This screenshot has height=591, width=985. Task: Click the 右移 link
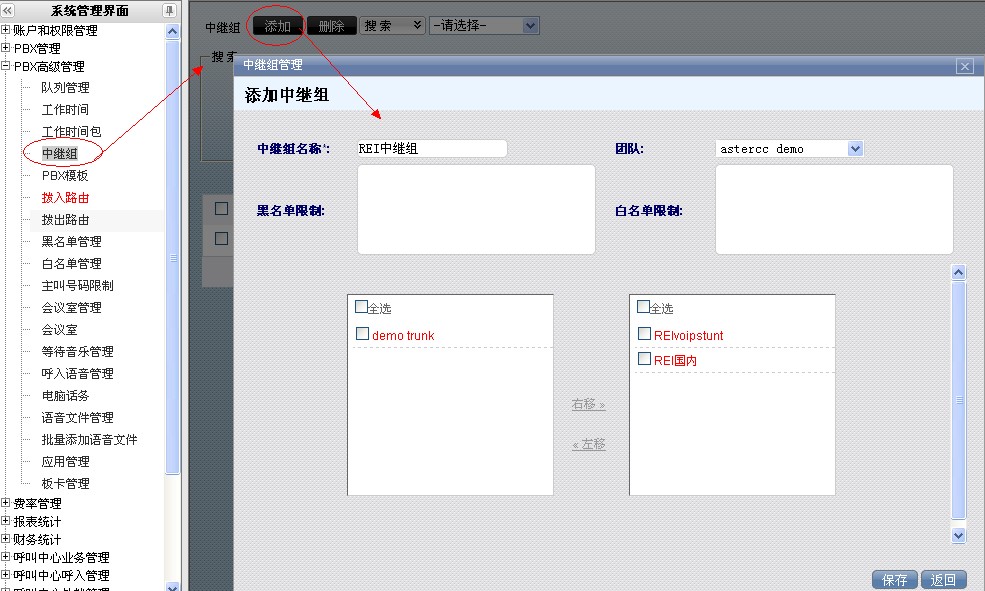(x=588, y=405)
